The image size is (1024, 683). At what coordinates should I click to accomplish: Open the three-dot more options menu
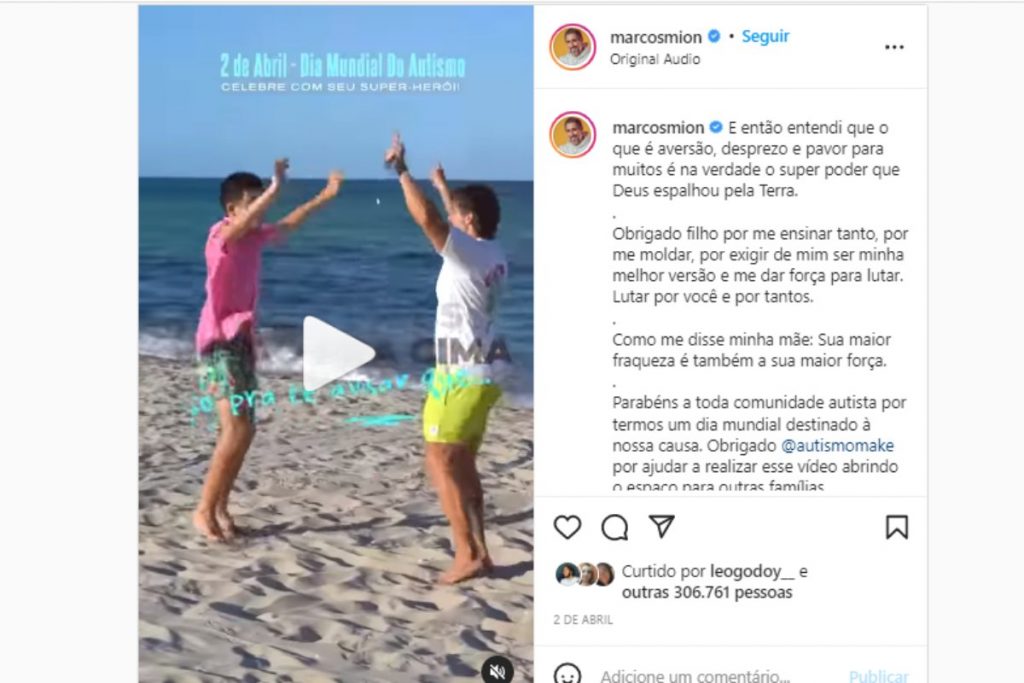tap(894, 47)
